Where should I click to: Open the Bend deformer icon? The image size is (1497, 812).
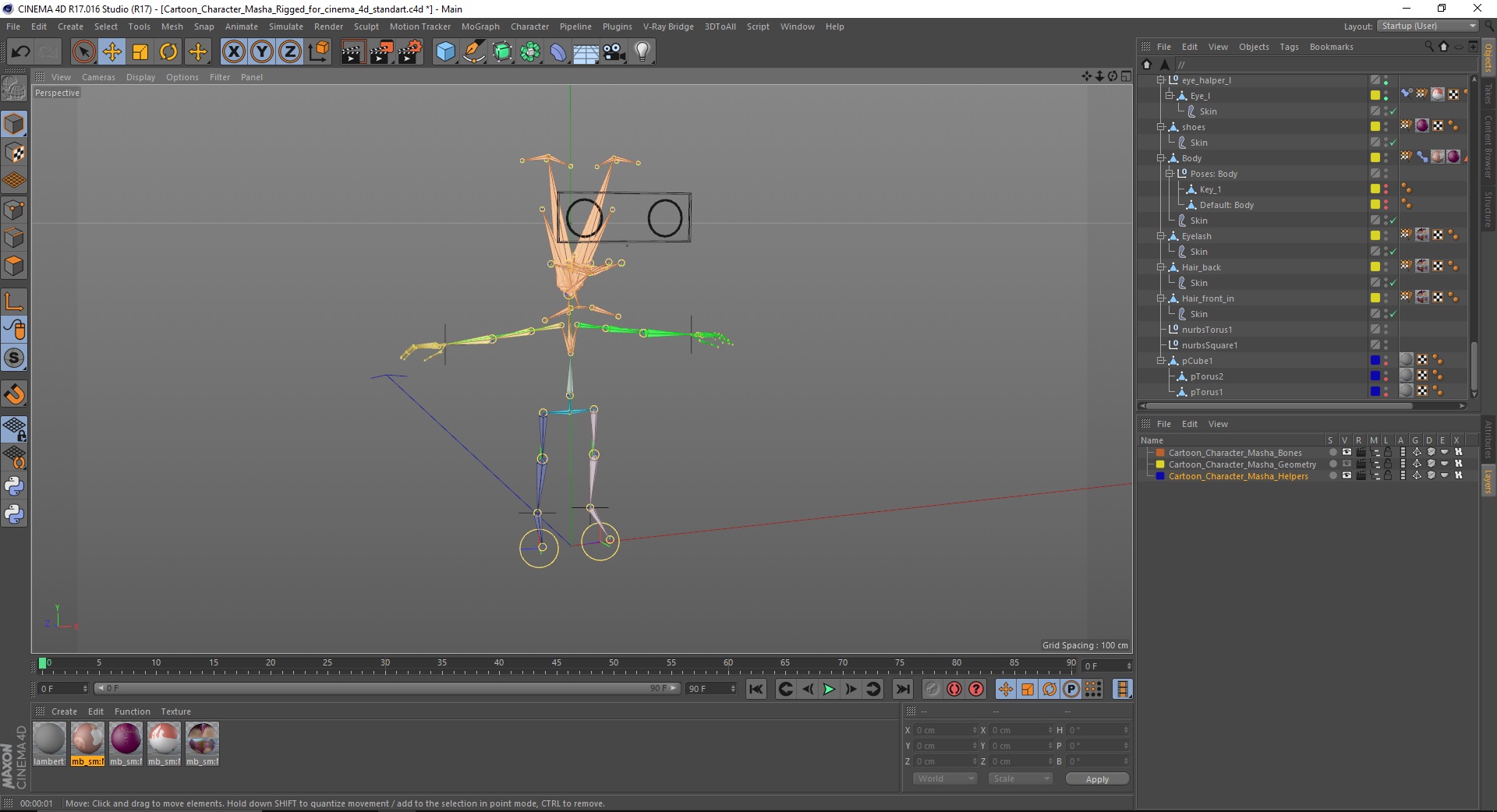pos(558,52)
